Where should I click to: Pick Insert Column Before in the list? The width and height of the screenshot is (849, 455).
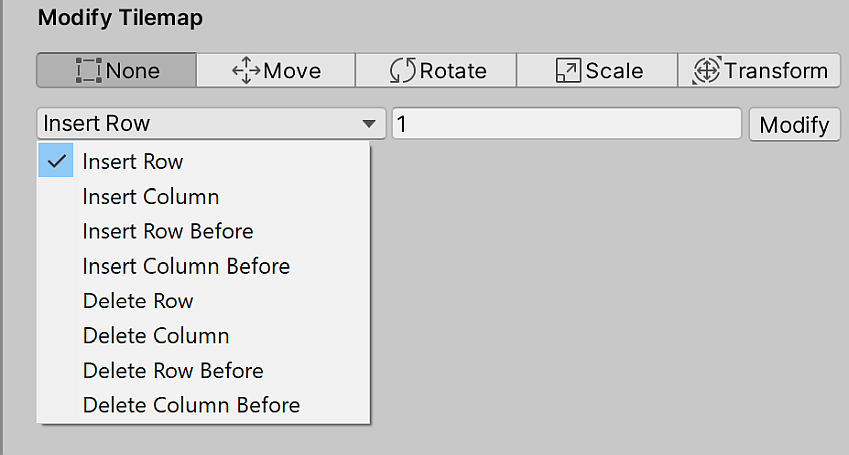point(186,266)
